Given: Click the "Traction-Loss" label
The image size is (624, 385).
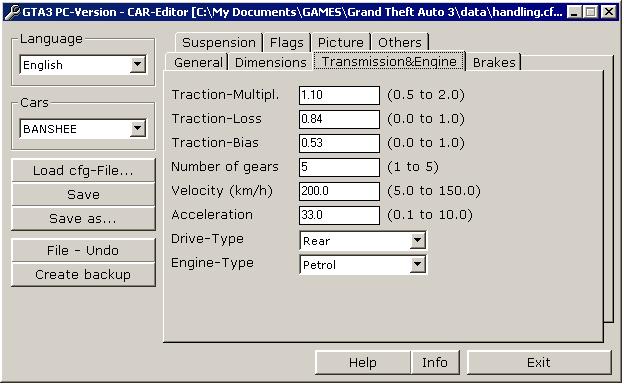Looking at the screenshot, I should (x=216, y=119).
